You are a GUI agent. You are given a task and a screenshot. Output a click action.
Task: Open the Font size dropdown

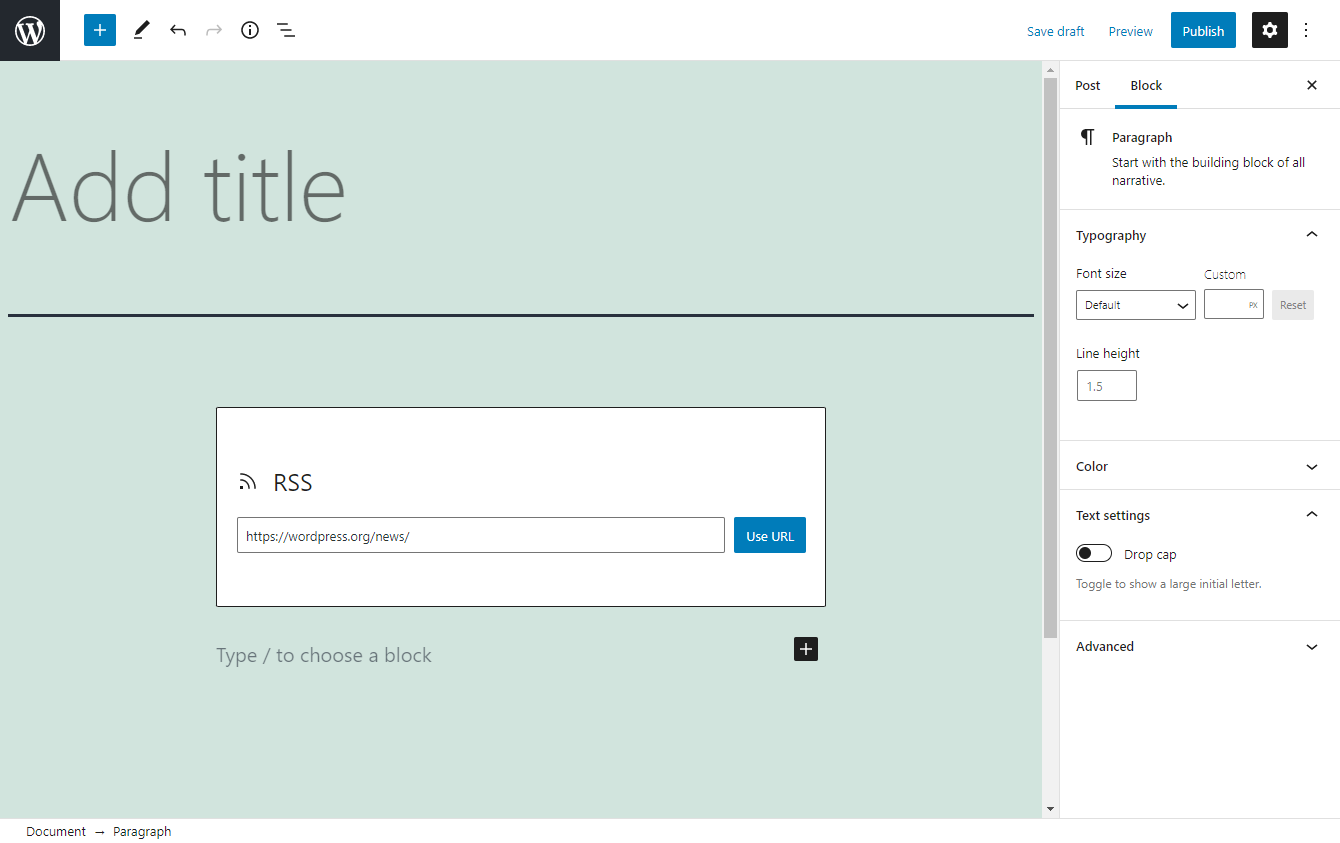1135,305
